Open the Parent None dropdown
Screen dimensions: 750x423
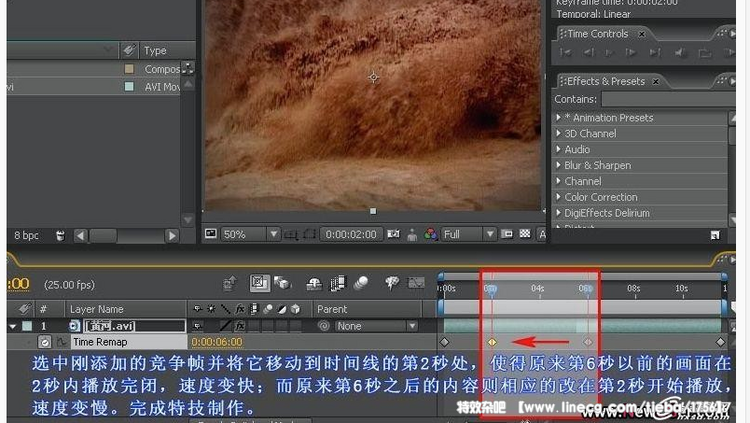[375, 326]
